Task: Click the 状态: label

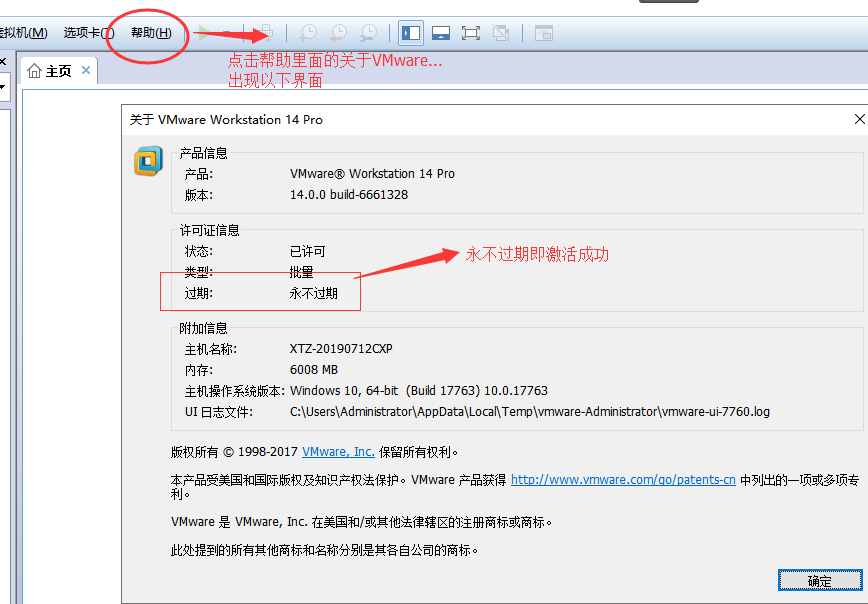Action: 199,251
